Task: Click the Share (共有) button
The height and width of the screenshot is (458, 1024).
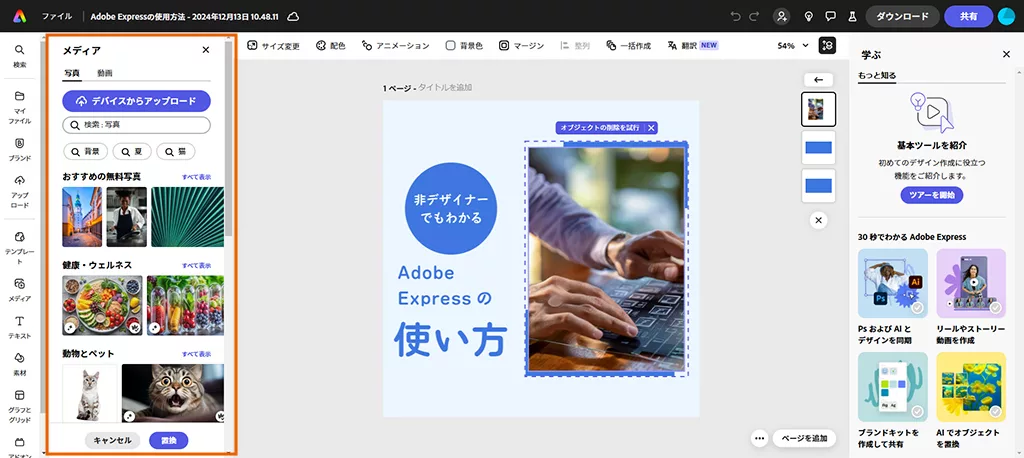Action: (x=968, y=16)
